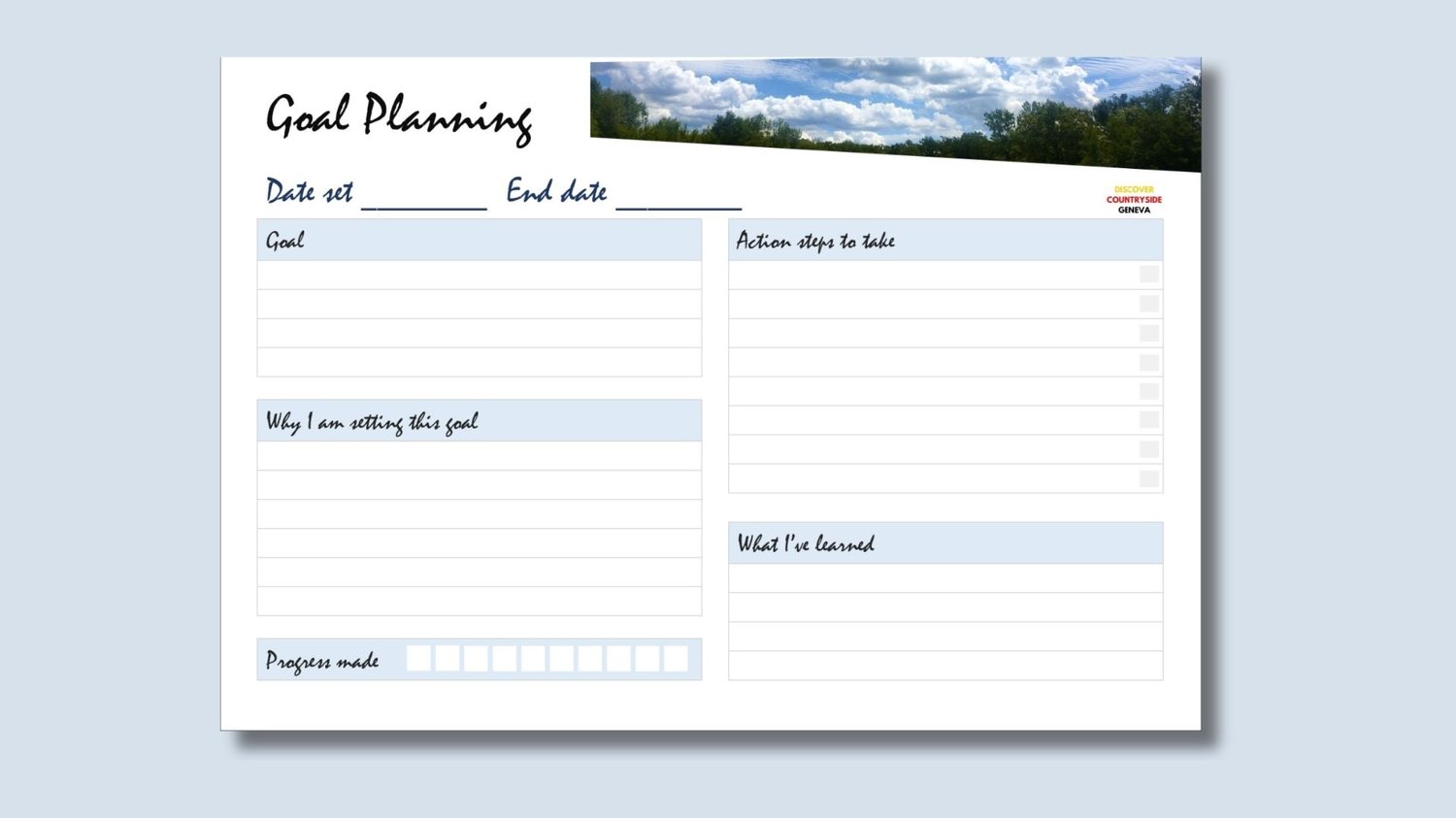Click the "Goal Planning" title
The image size is (1456, 818).
pyautogui.click(x=399, y=118)
